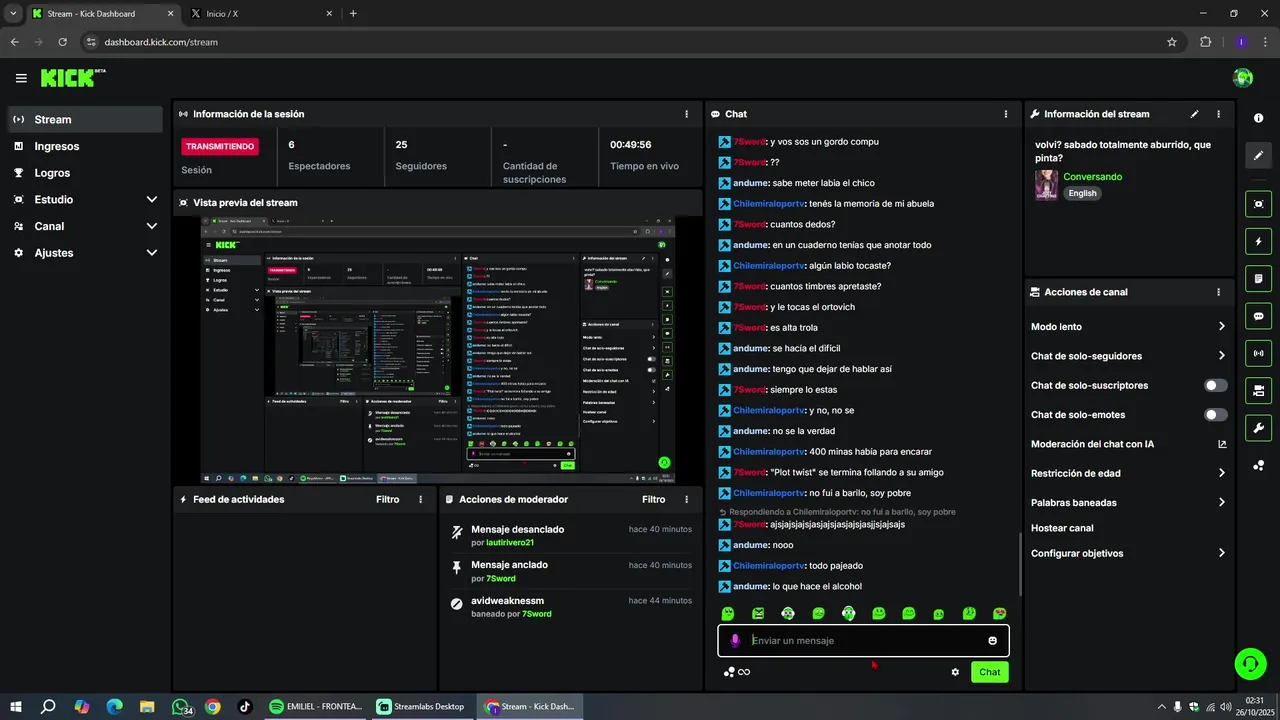Open Información del stream three-dot menu
The width and height of the screenshot is (1280, 720).
[1218, 114]
